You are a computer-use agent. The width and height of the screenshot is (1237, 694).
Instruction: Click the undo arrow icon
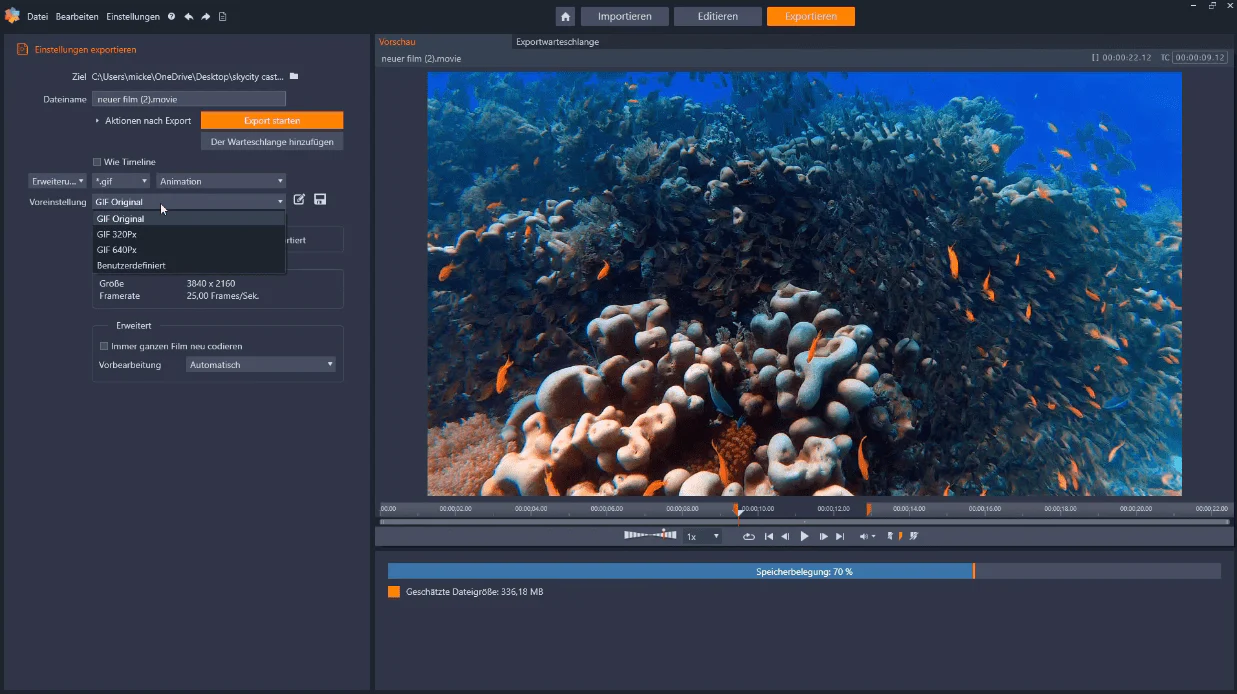tap(188, 17)
